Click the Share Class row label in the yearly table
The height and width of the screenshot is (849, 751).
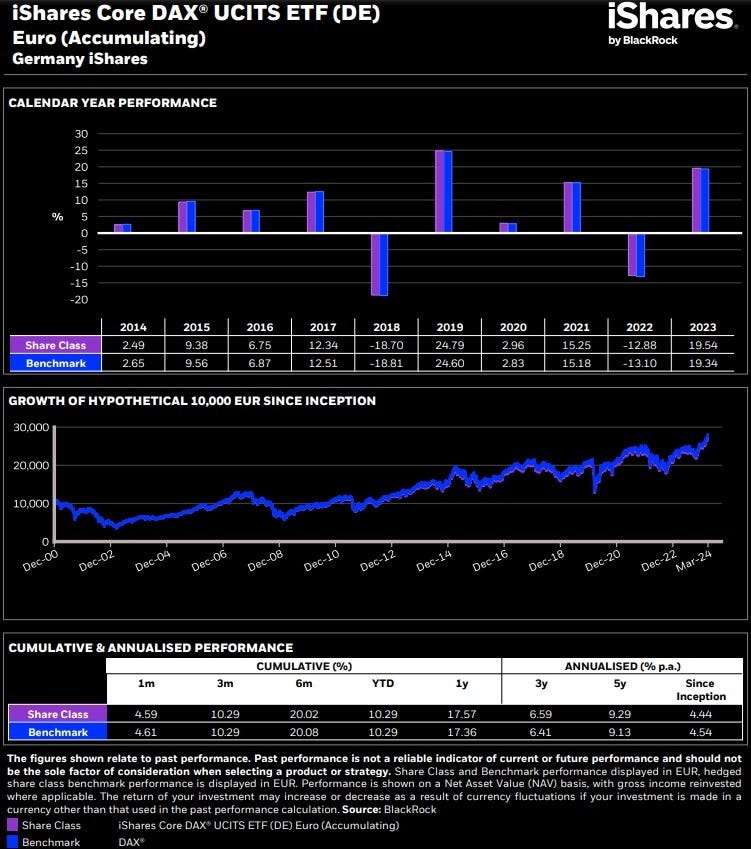click(x=55, y=345)
